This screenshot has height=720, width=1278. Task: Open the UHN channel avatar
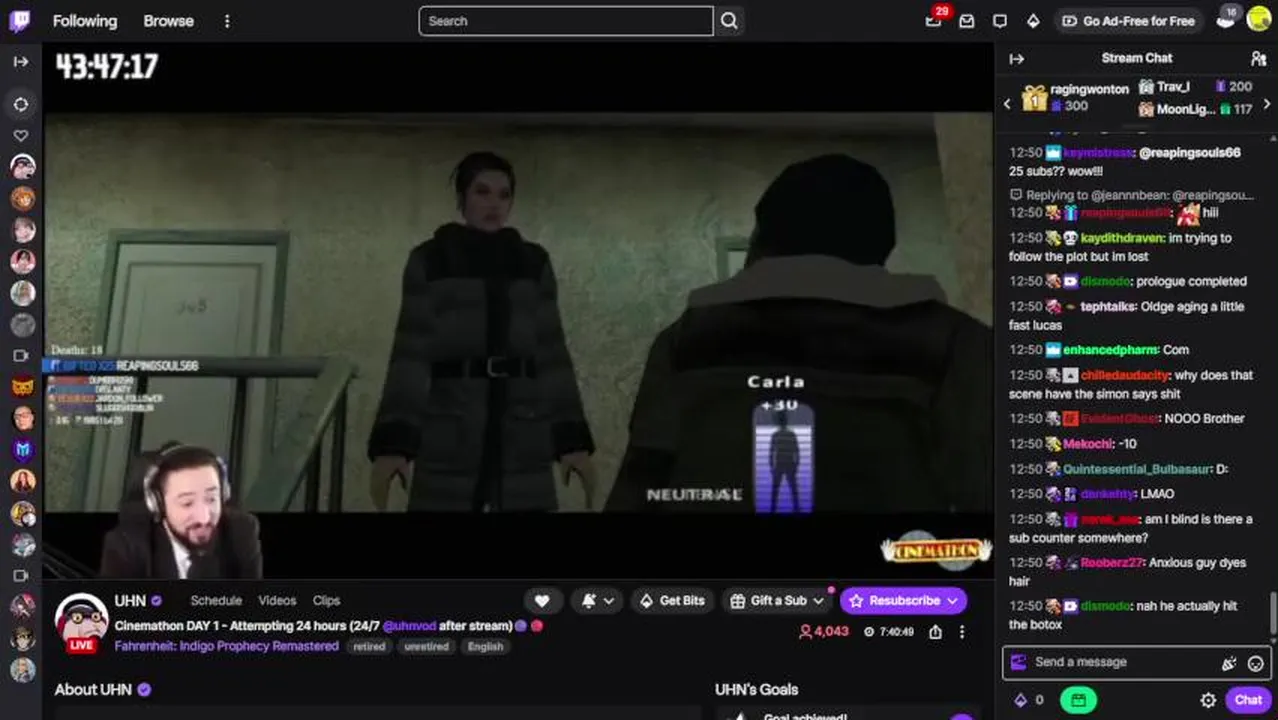81,620
